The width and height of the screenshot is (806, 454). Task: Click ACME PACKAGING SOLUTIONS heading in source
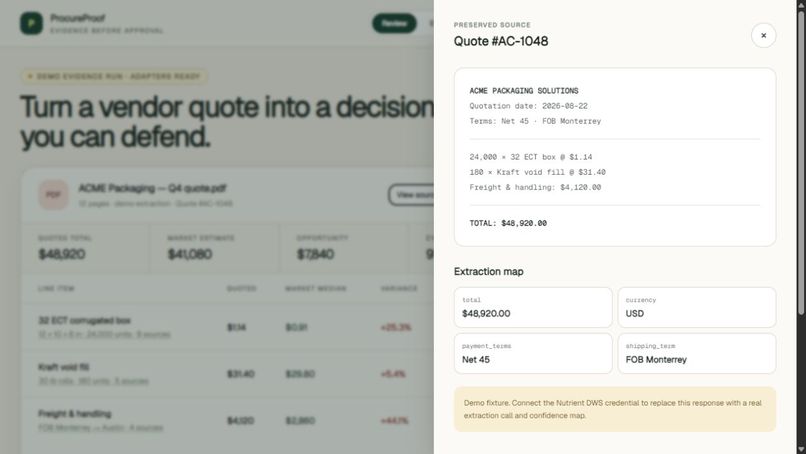(x=524, y=90)
